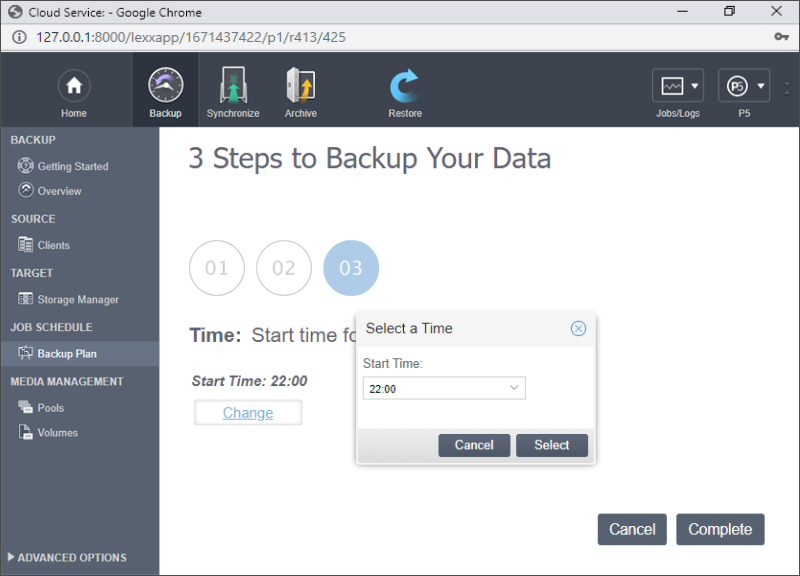Screen dimensions: 800x576
Task: Click the Volumes sidebar icon
Action: click(26, 432)
